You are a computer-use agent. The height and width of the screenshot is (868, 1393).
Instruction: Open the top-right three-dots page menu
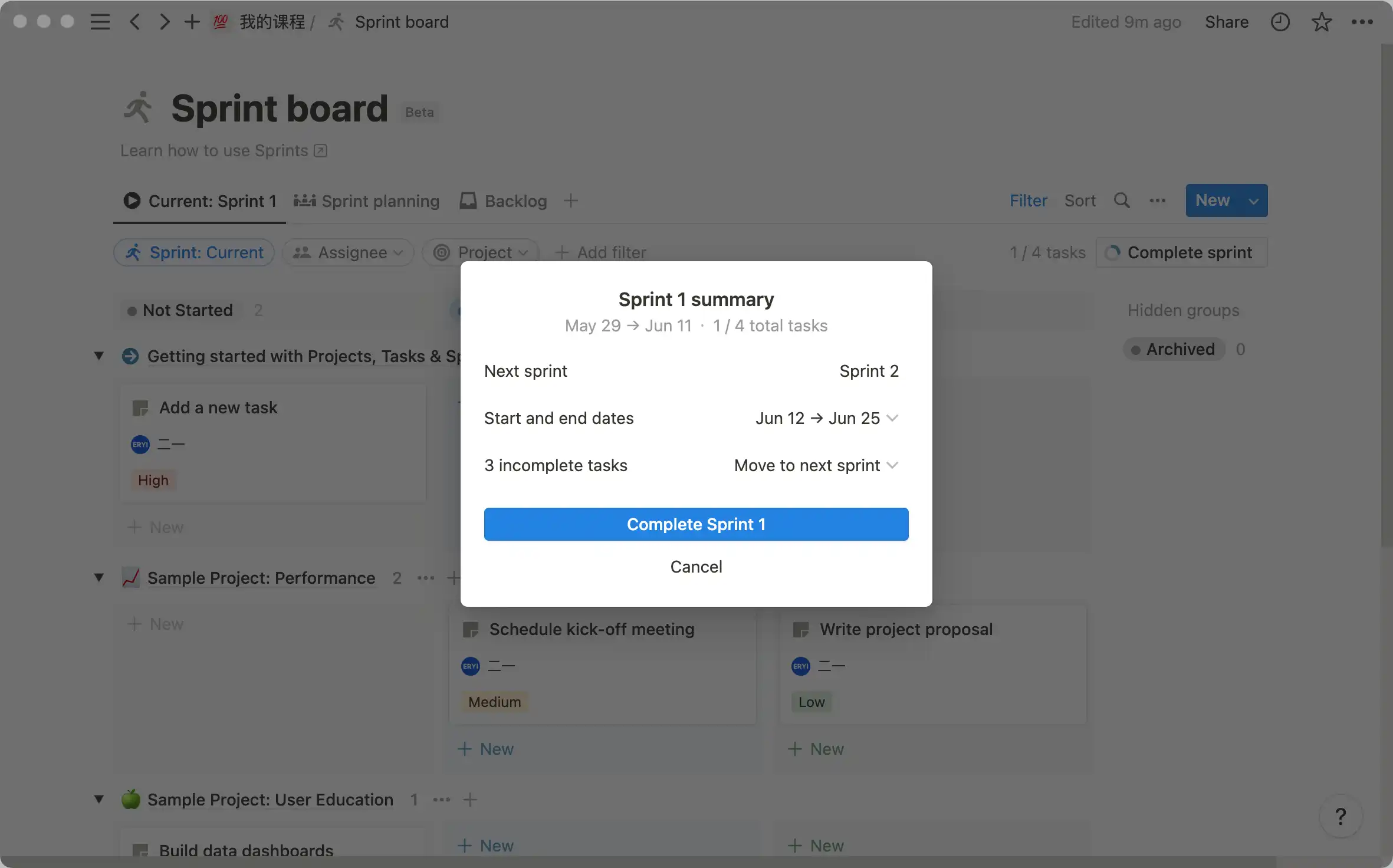1362,22
